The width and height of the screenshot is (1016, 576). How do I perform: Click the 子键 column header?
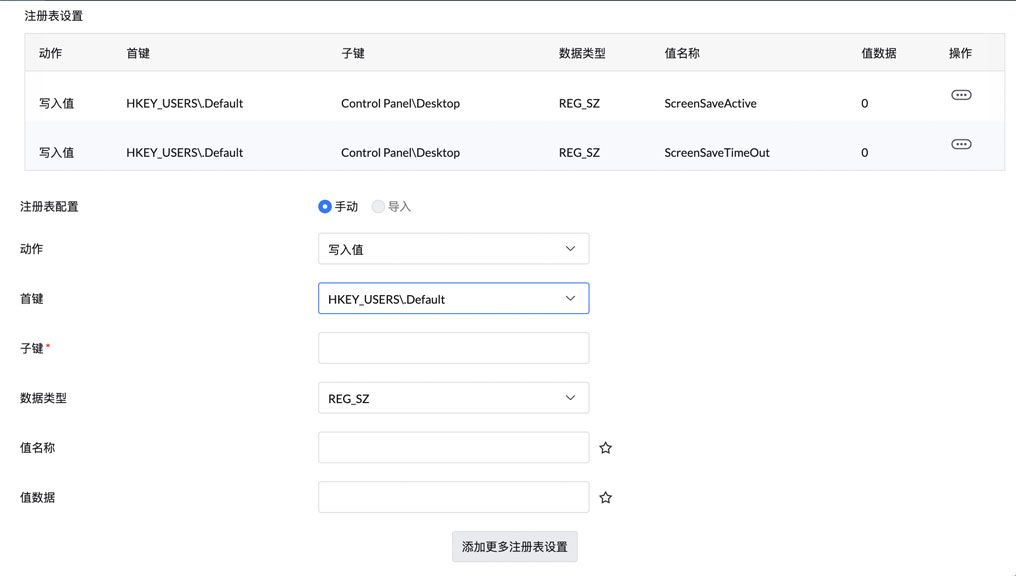click(353, 53)
